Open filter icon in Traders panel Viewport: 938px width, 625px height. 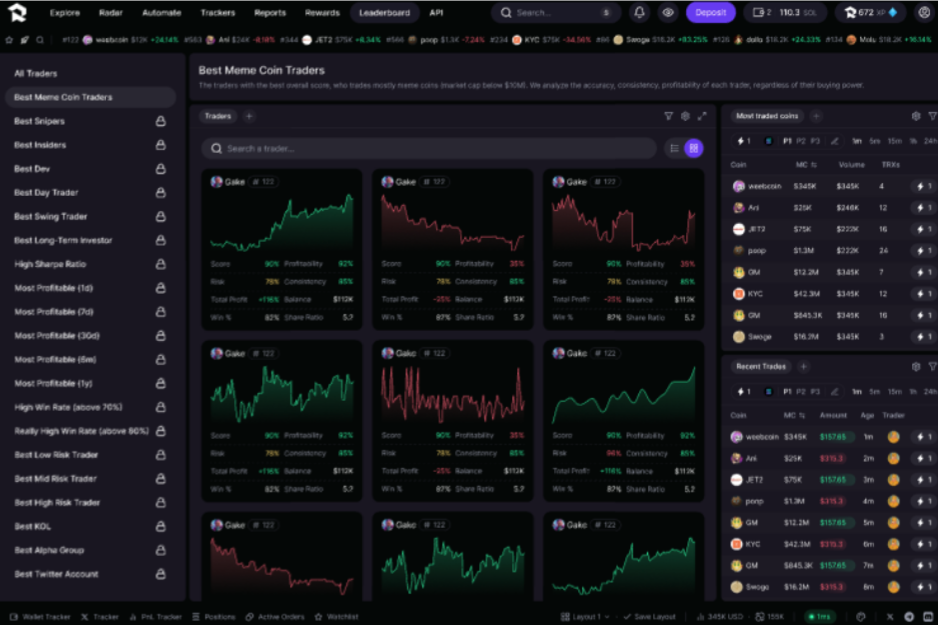(669, 116)
